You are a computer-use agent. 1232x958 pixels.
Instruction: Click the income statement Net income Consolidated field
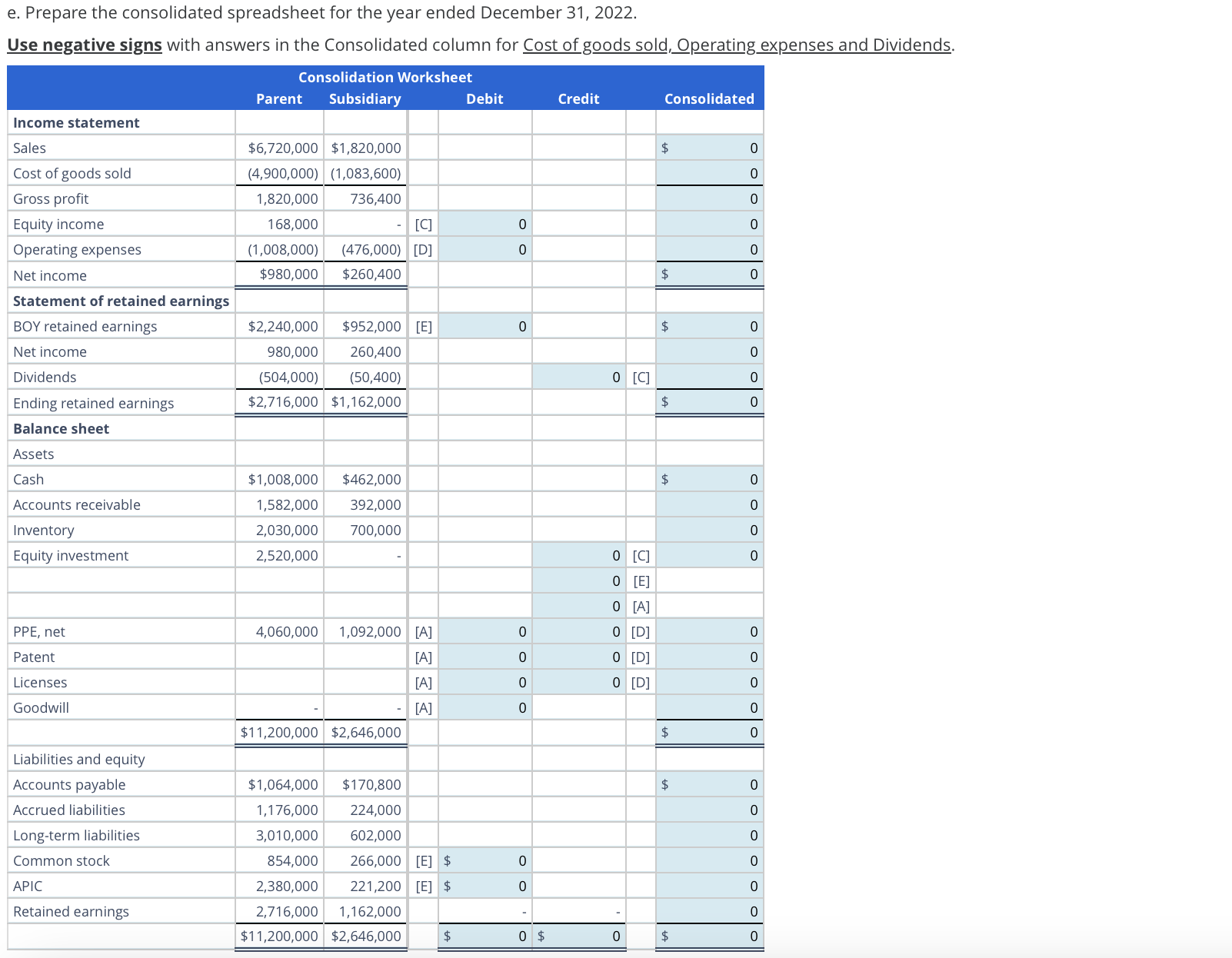coord(710,274)
